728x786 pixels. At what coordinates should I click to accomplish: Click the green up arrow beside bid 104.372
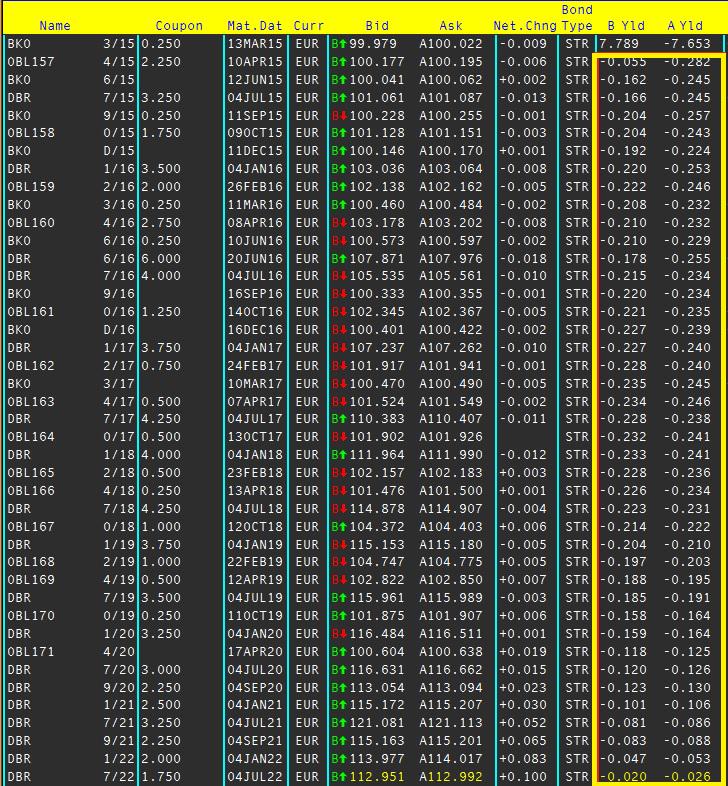[343, 527]
